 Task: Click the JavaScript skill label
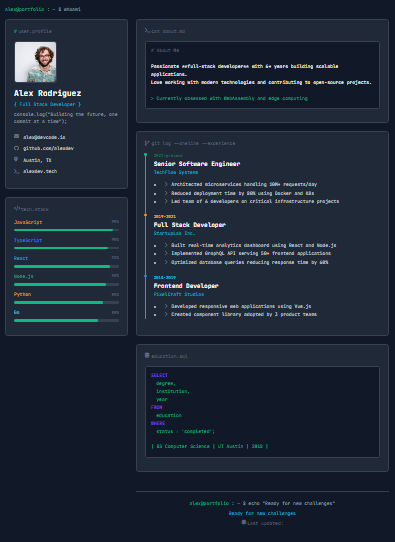tap(28, 222)
